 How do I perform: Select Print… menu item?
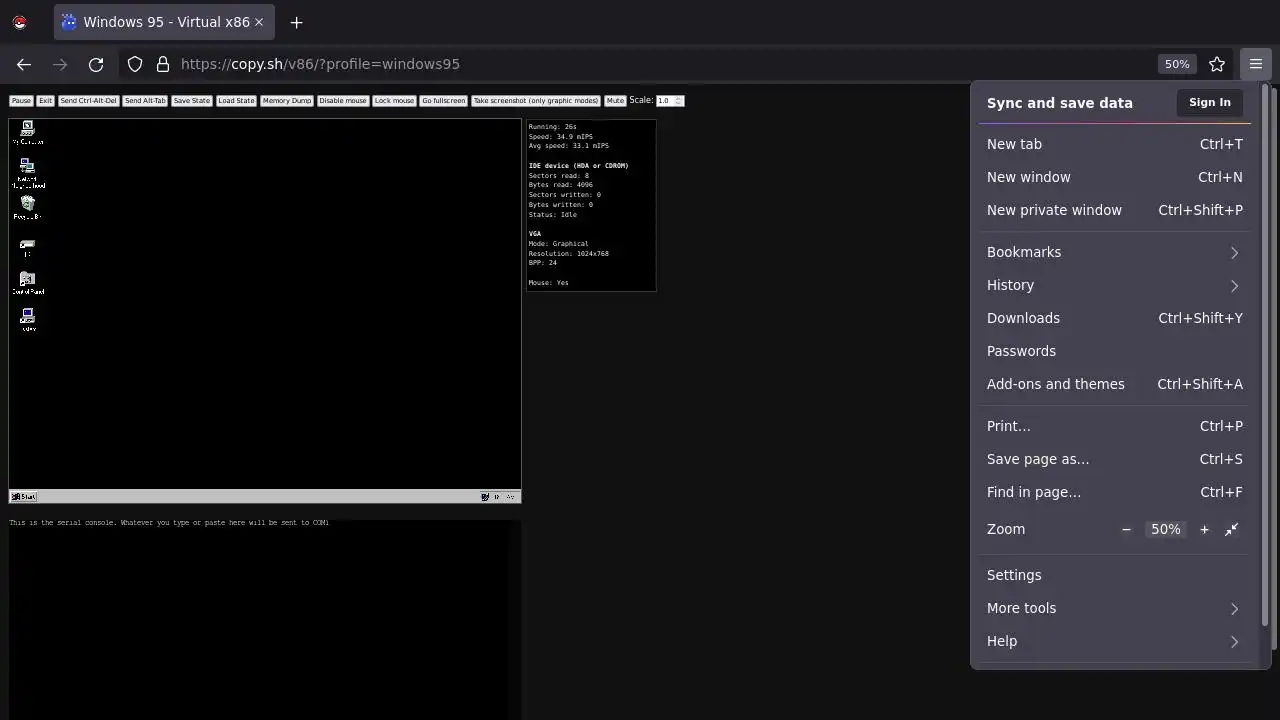(x=1115, y=426)
